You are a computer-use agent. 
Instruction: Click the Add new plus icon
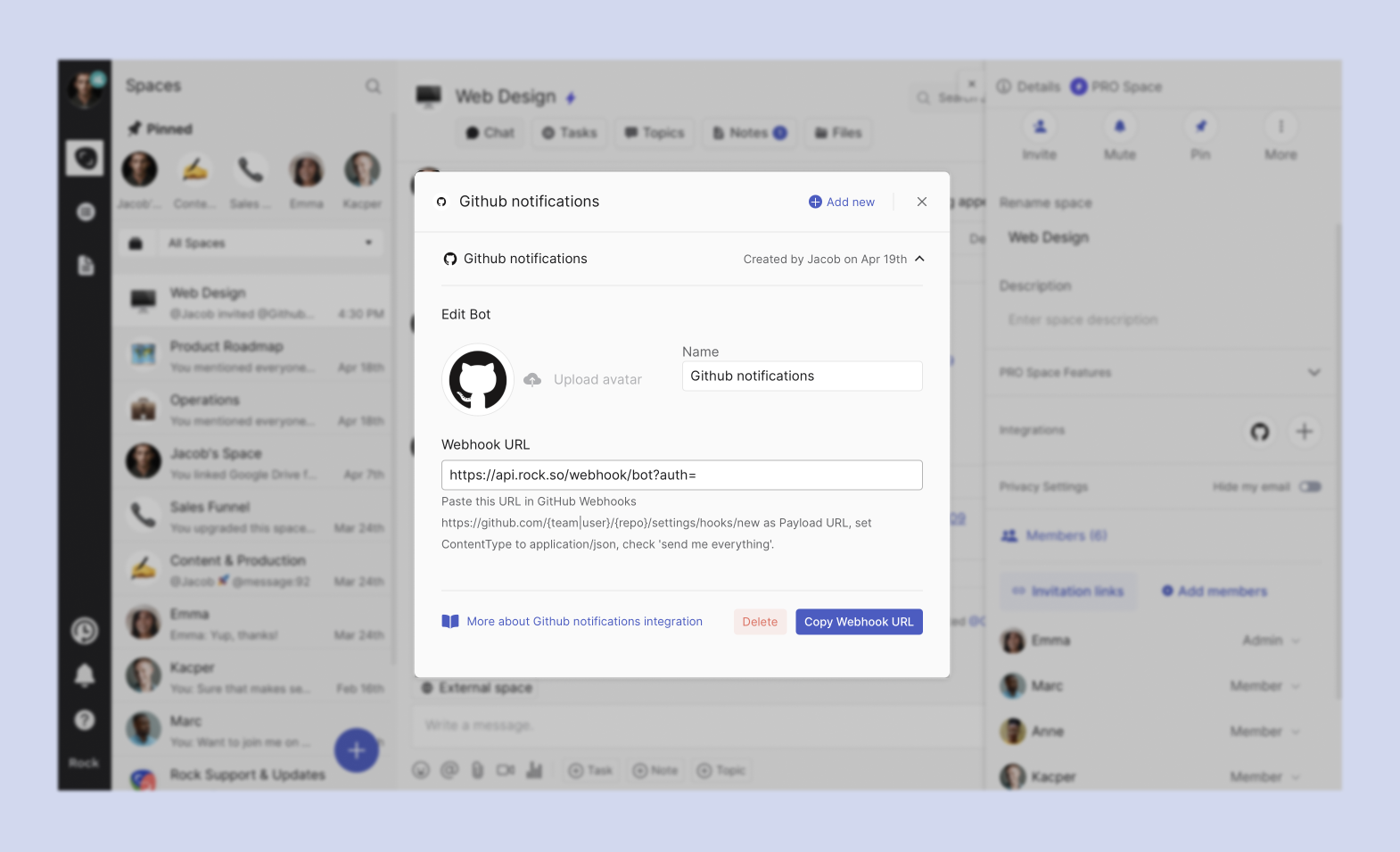click(x=815, y=203)
